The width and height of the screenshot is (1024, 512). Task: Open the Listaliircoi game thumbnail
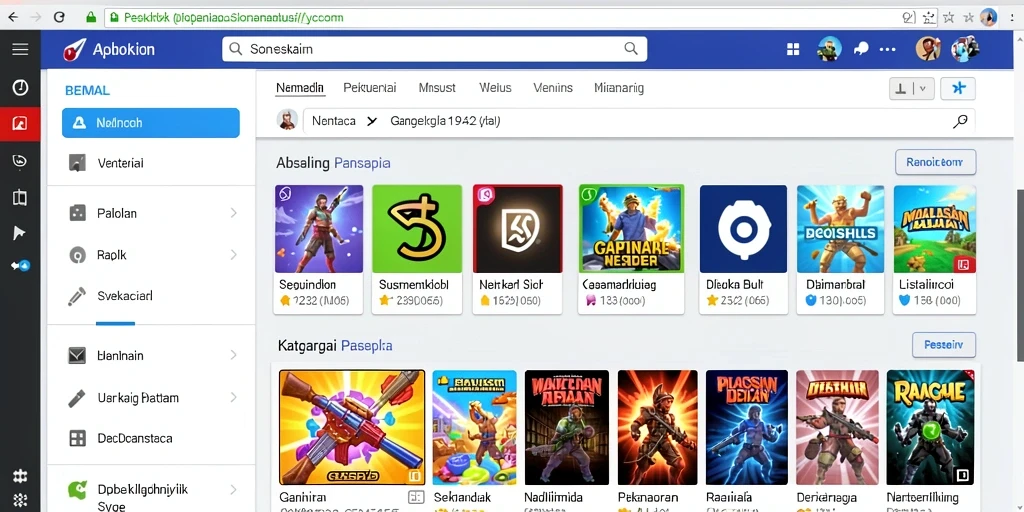click(x=935, y=229)
